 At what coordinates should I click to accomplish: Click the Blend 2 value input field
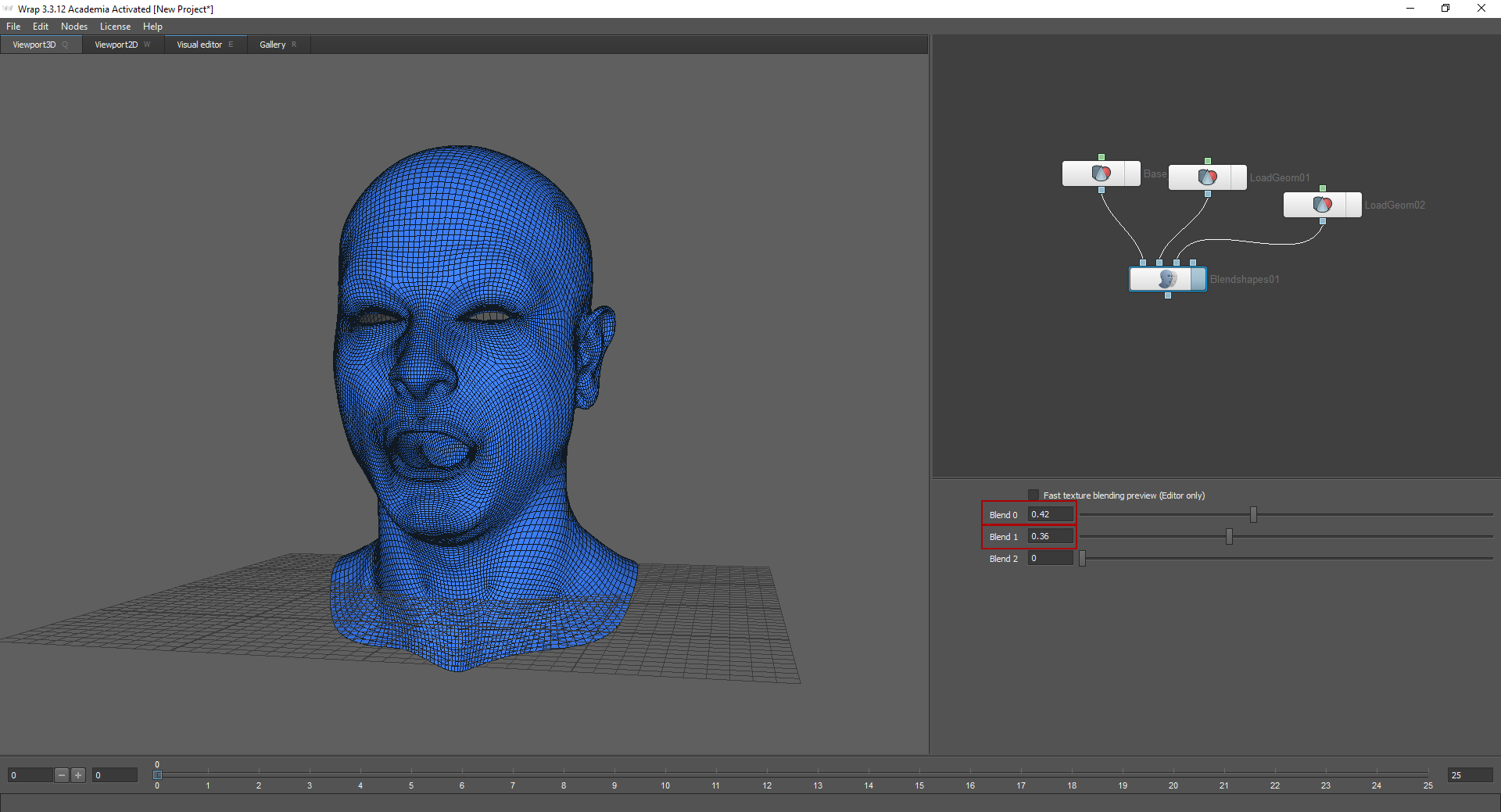point(1050,558)
